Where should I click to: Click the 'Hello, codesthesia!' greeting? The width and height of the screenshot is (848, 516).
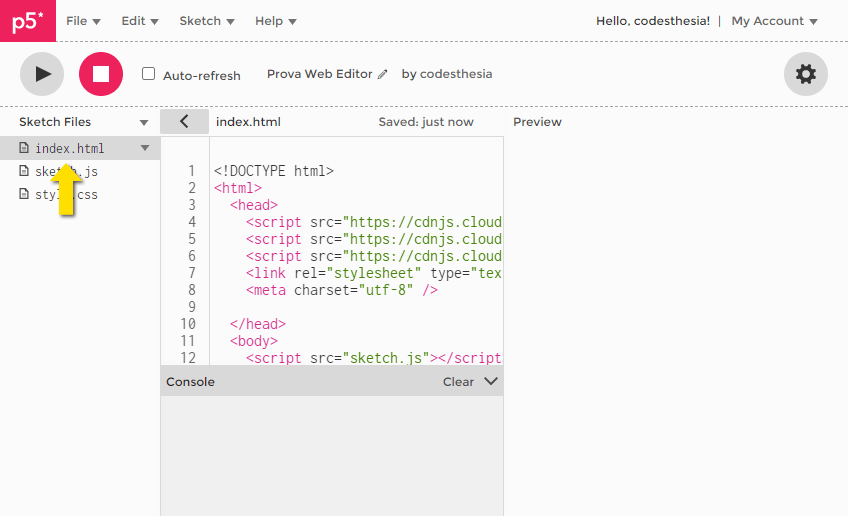coord(653,21)
